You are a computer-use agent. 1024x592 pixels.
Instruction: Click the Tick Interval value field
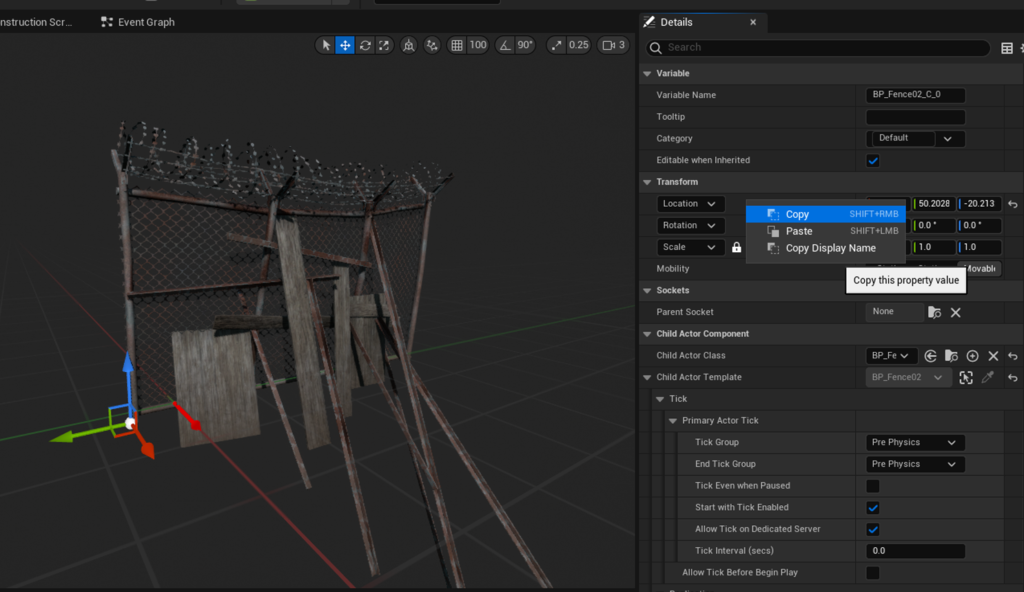click(x=914, y=551)
